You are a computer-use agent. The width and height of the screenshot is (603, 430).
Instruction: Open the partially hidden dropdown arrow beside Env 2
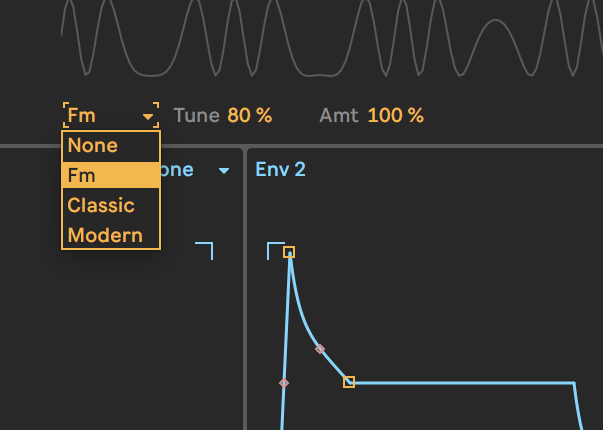pyautogui.click(x=224, y=171)
